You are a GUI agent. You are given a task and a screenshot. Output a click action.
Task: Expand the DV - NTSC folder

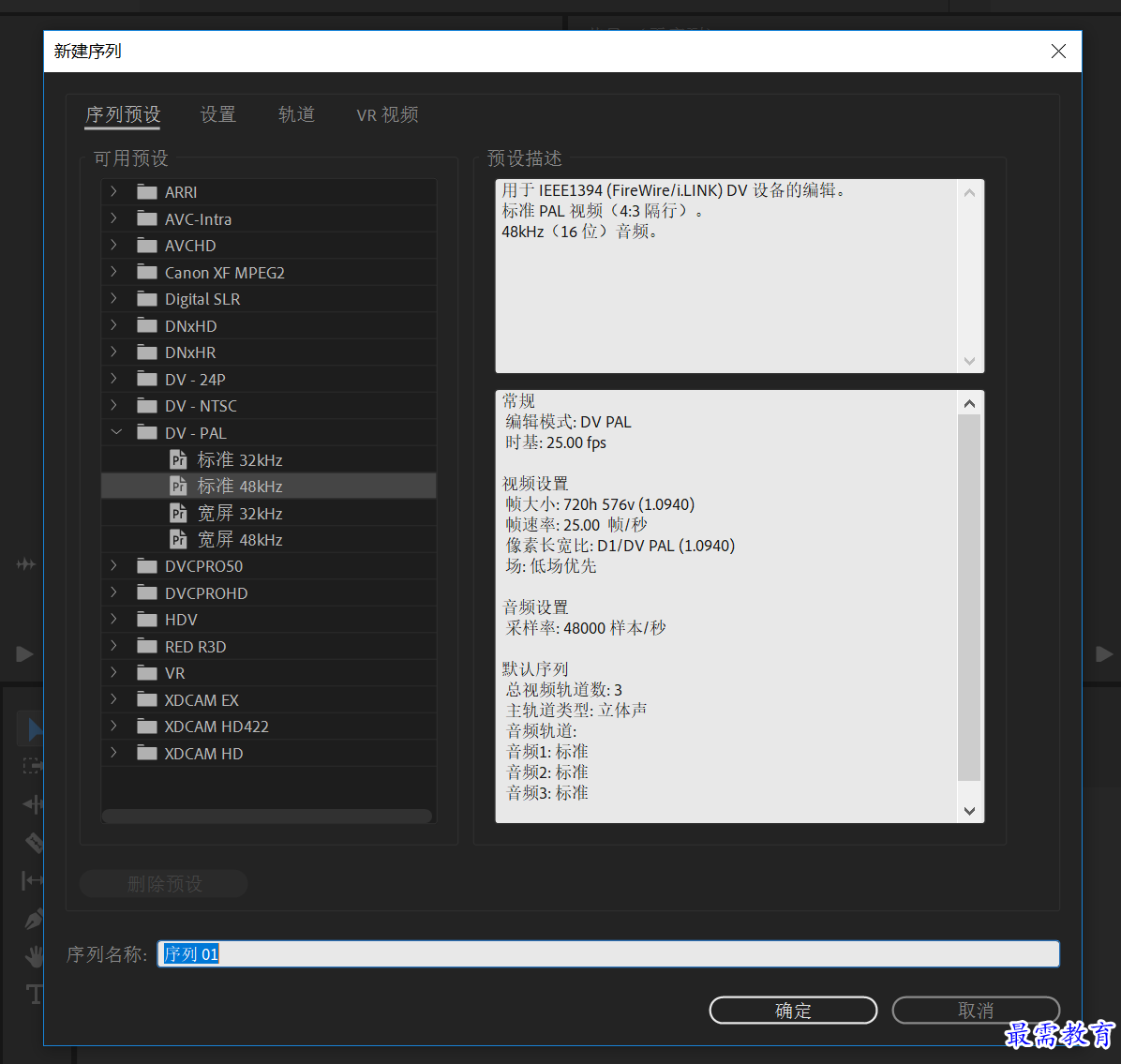[113, 405]
